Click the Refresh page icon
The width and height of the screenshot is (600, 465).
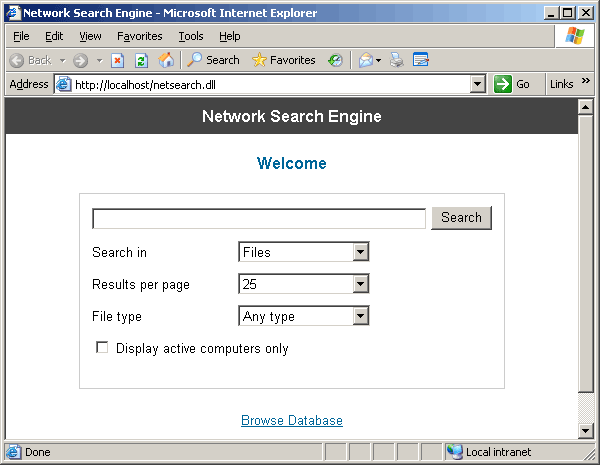pos(141,60)
